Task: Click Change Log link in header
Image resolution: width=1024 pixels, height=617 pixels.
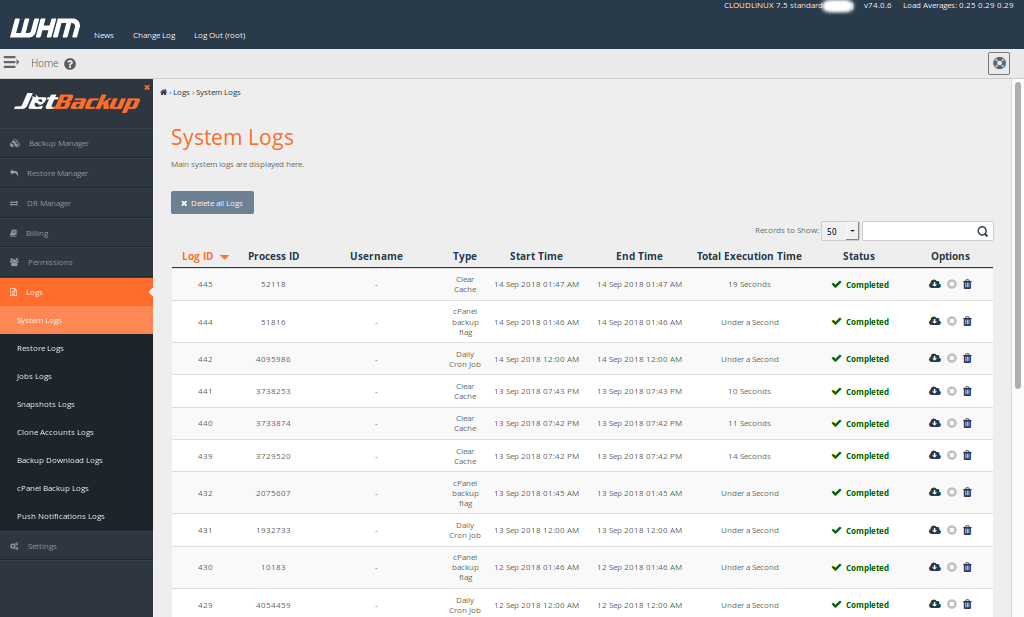Action: click(x=154, y=35)
